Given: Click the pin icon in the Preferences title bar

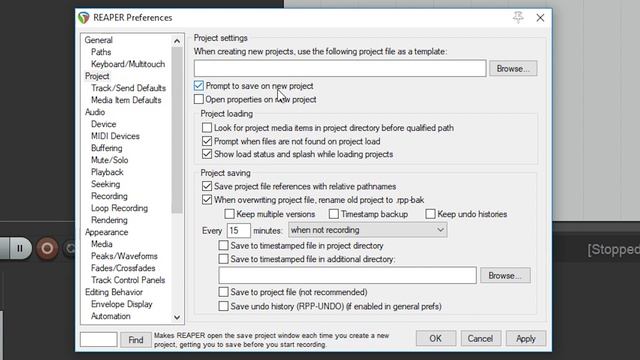Looking at the screenshot, I should coord(518,17).
